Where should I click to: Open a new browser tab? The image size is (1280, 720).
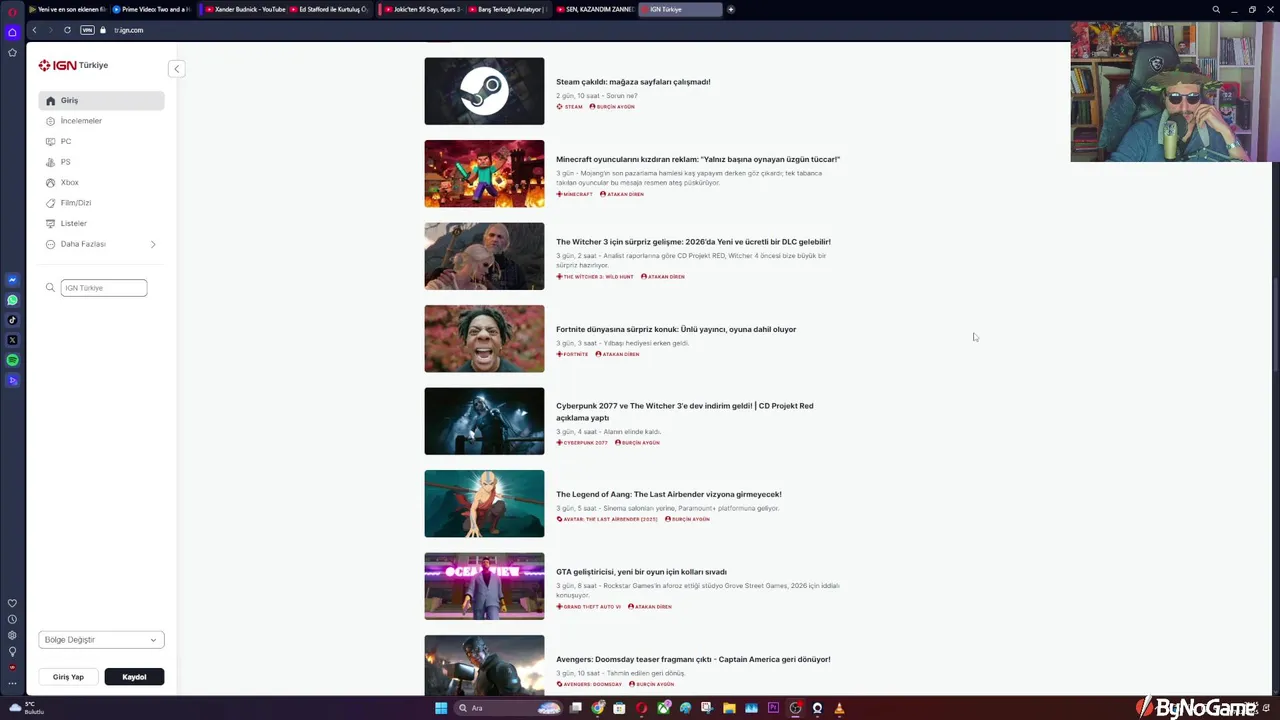coord(731,9)
